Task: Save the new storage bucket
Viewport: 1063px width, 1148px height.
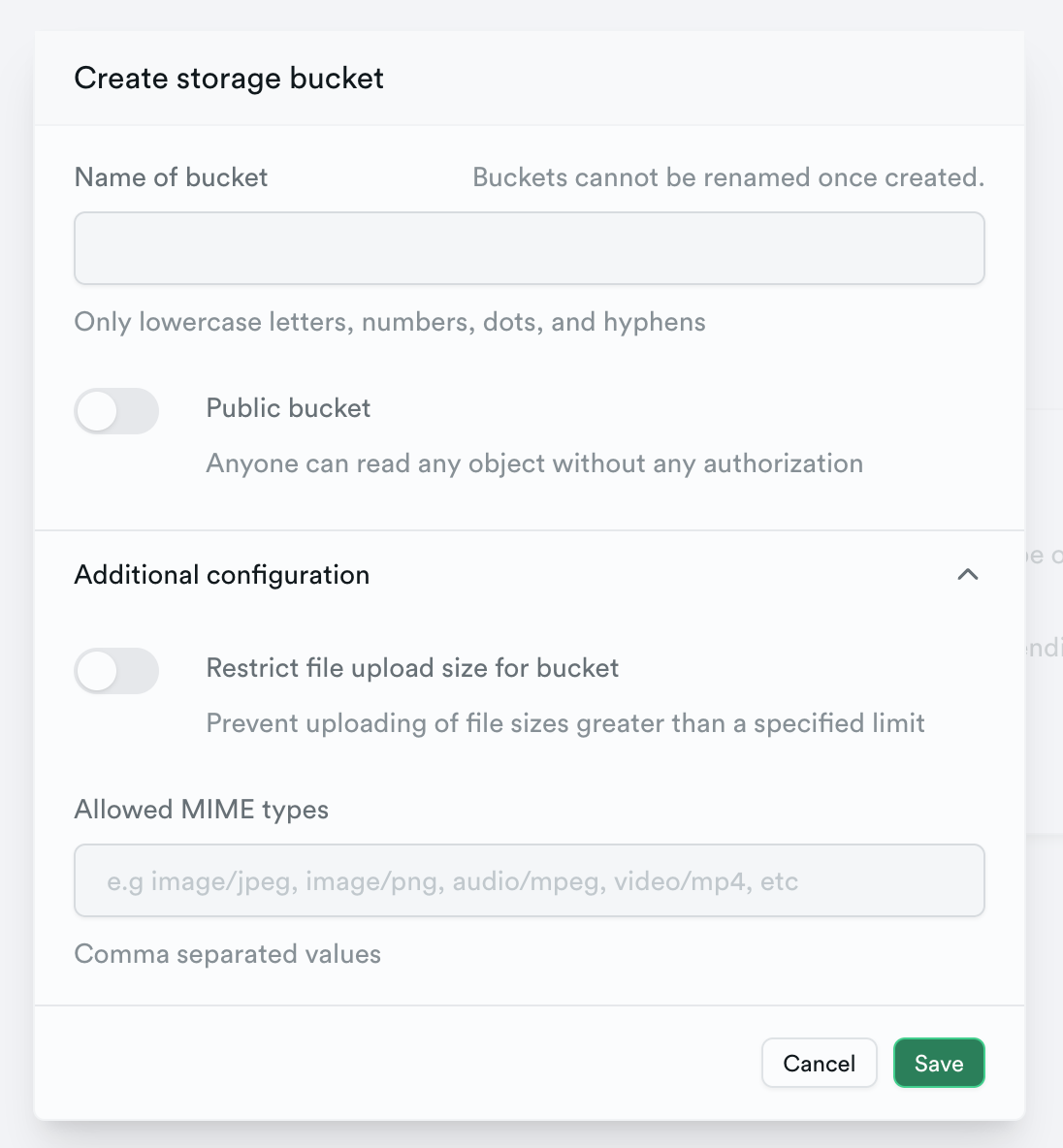Action: [938, 1063]
